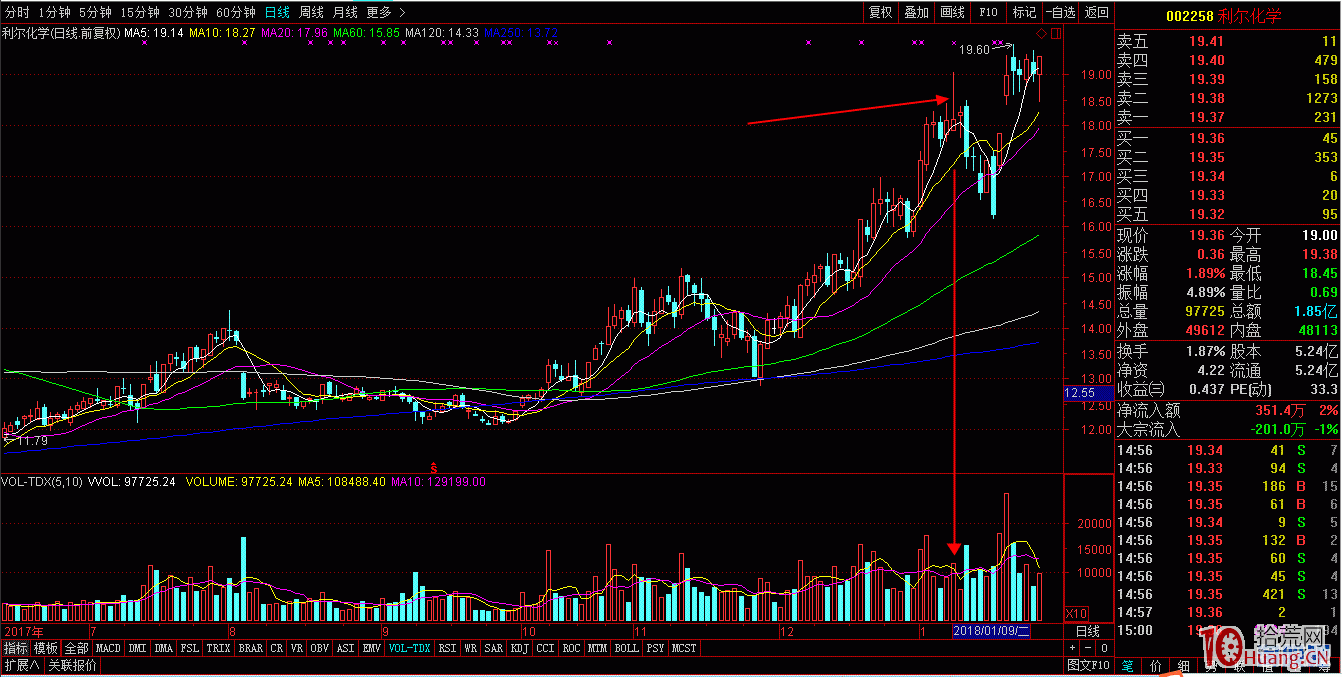The height and width of the screenshot is (677, 1342).
Task: Switch indicator to MCST
Action: pyautogui.click(x=684, y=648)
